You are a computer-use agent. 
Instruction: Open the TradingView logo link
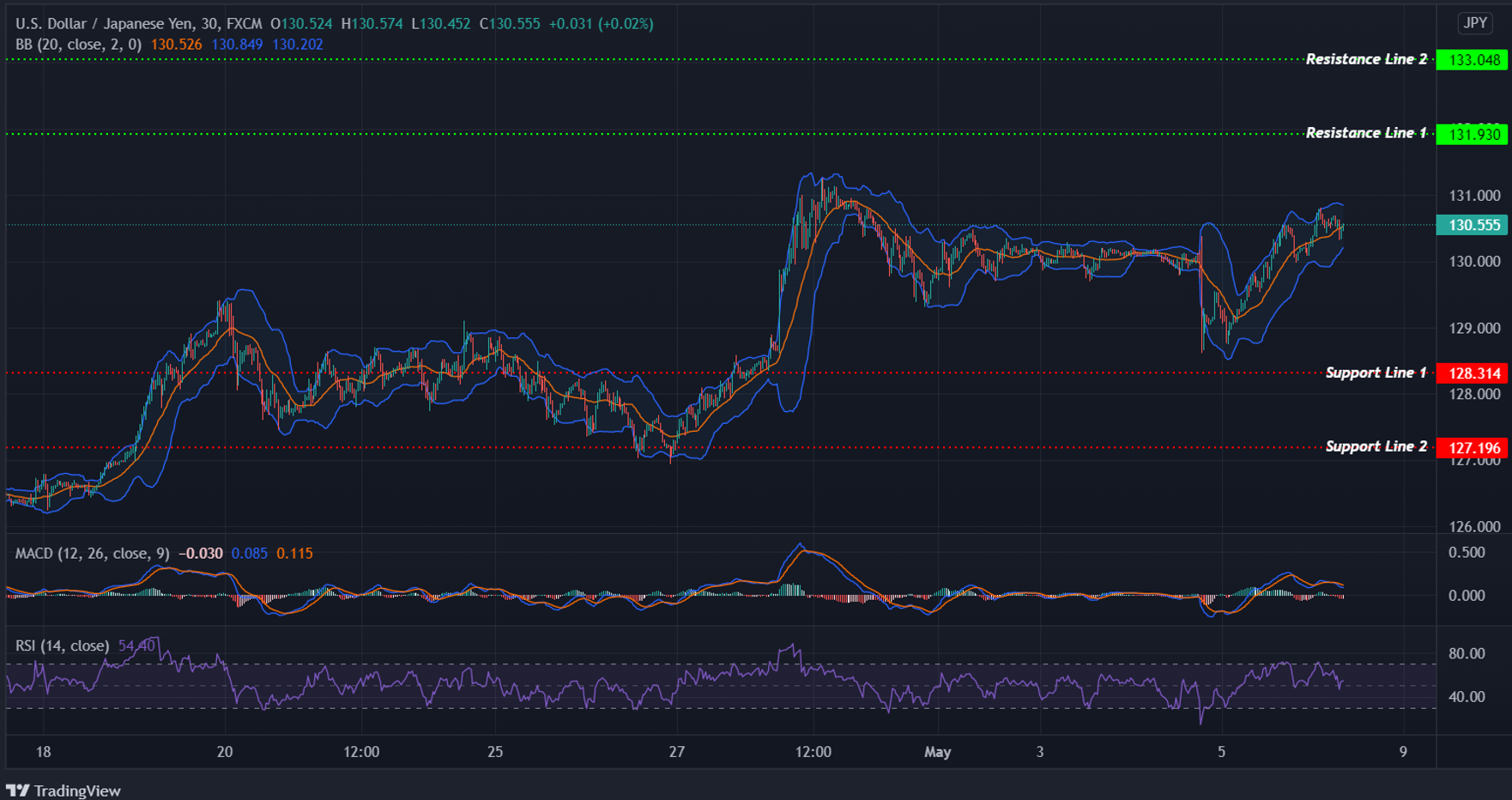click(64, 790)
